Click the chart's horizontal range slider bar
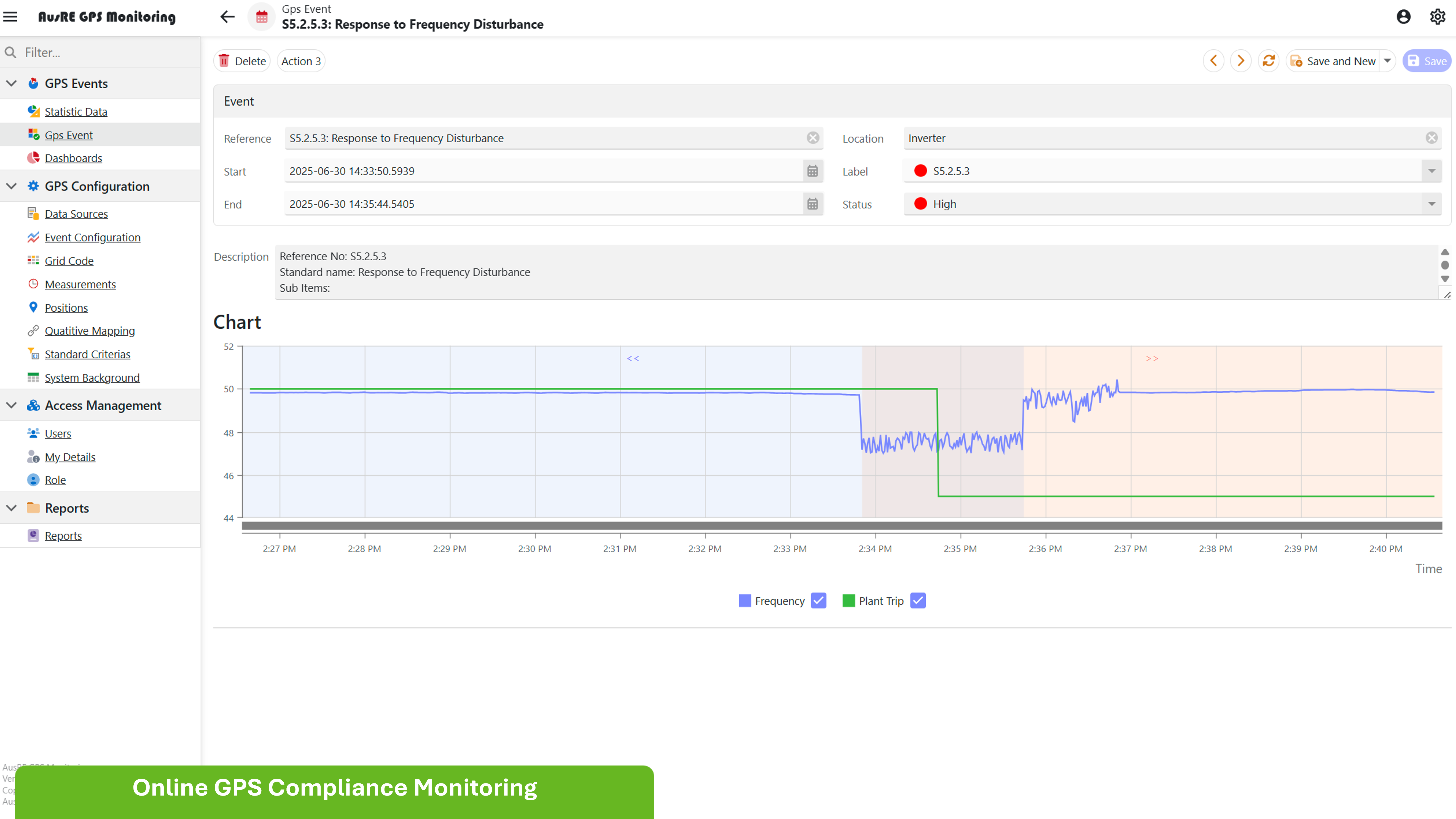The image size is (1456, 819). (x=842, y=526)
